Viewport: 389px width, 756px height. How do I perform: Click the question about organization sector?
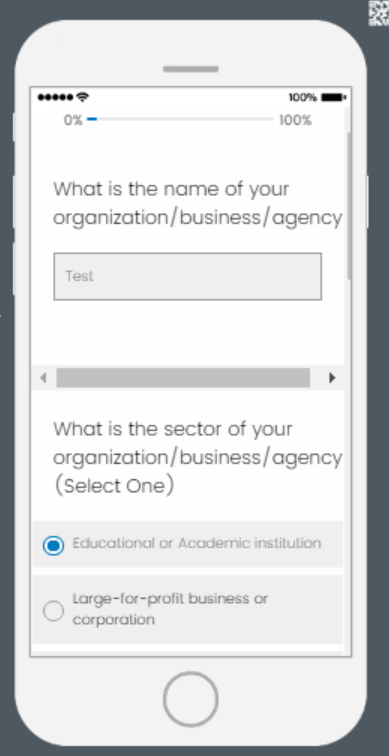[198, 457]
